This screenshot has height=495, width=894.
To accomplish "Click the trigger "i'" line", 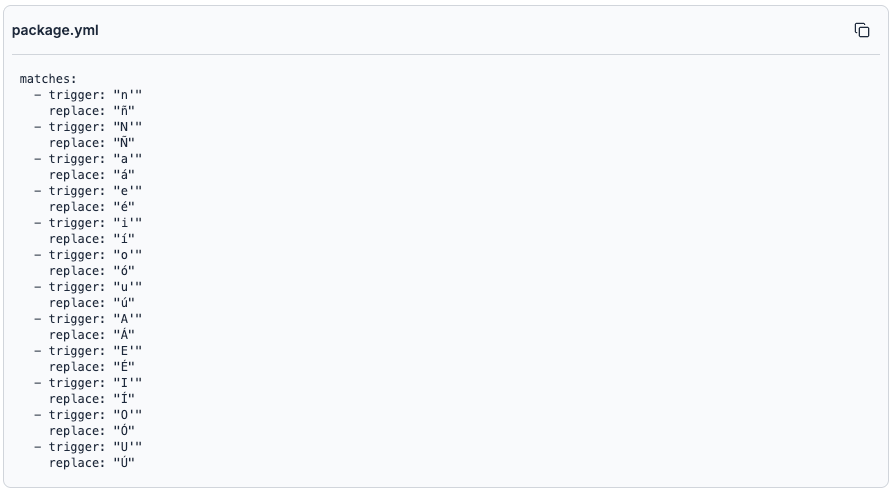I will [x=88, y=222].
